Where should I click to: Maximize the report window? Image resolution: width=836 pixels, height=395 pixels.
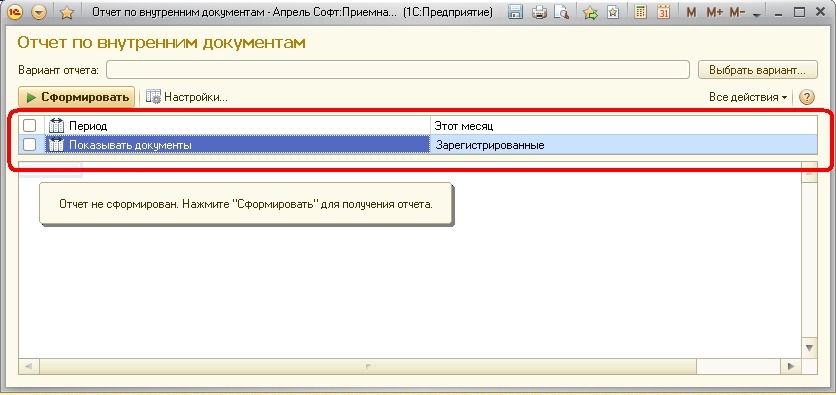[x=799, y=12]
